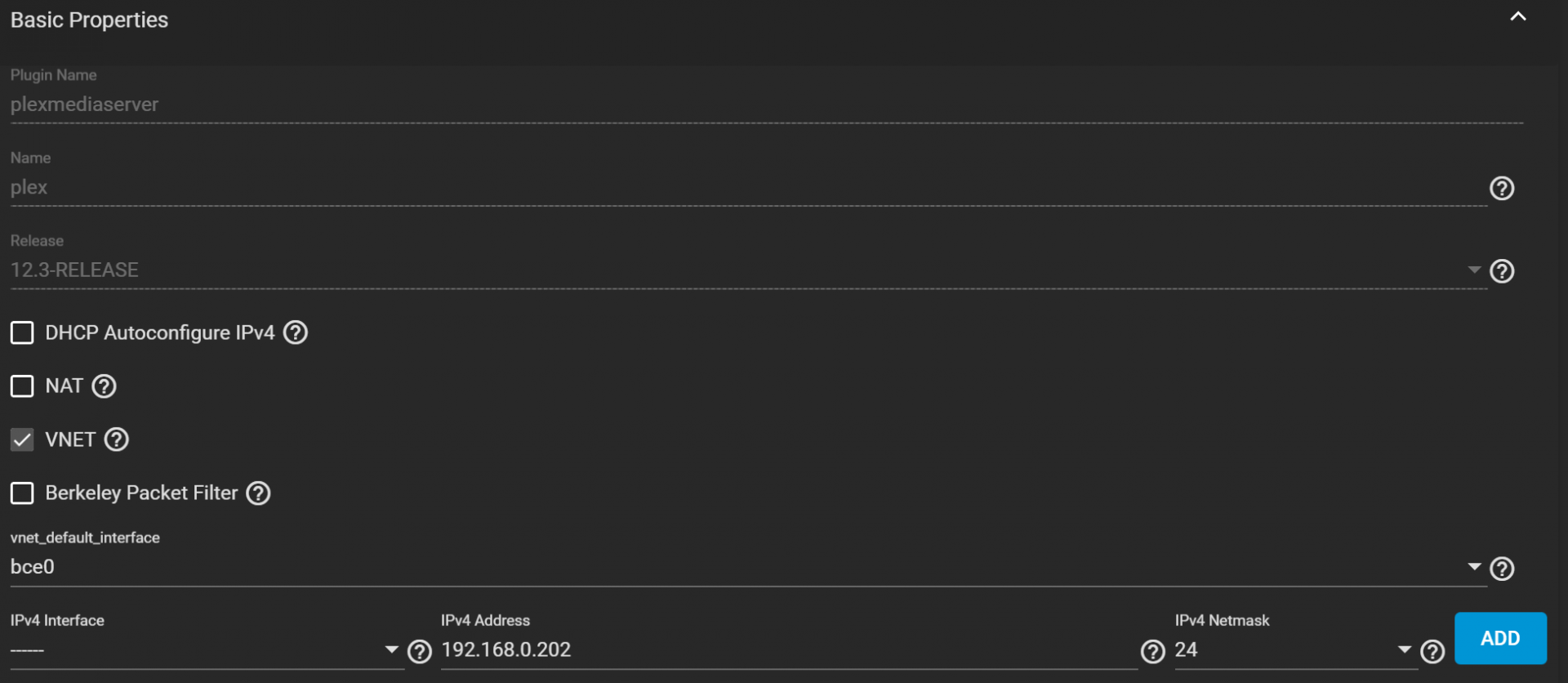The image size is (1568, 683).
Task: Open vnet_default_interface dropdown showing bce0
Action: (748, 567)
